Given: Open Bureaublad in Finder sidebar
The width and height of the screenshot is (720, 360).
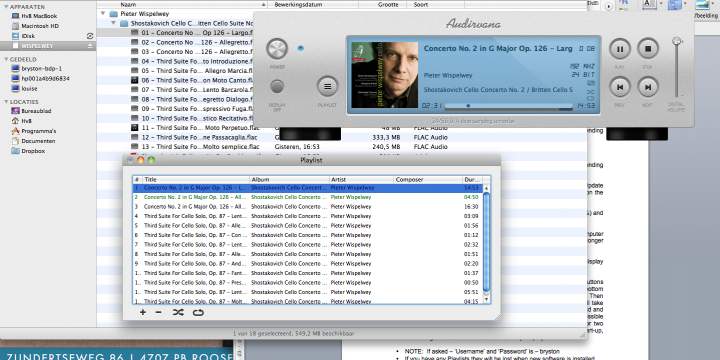Looking at the screenshot, I should point(31,111).
